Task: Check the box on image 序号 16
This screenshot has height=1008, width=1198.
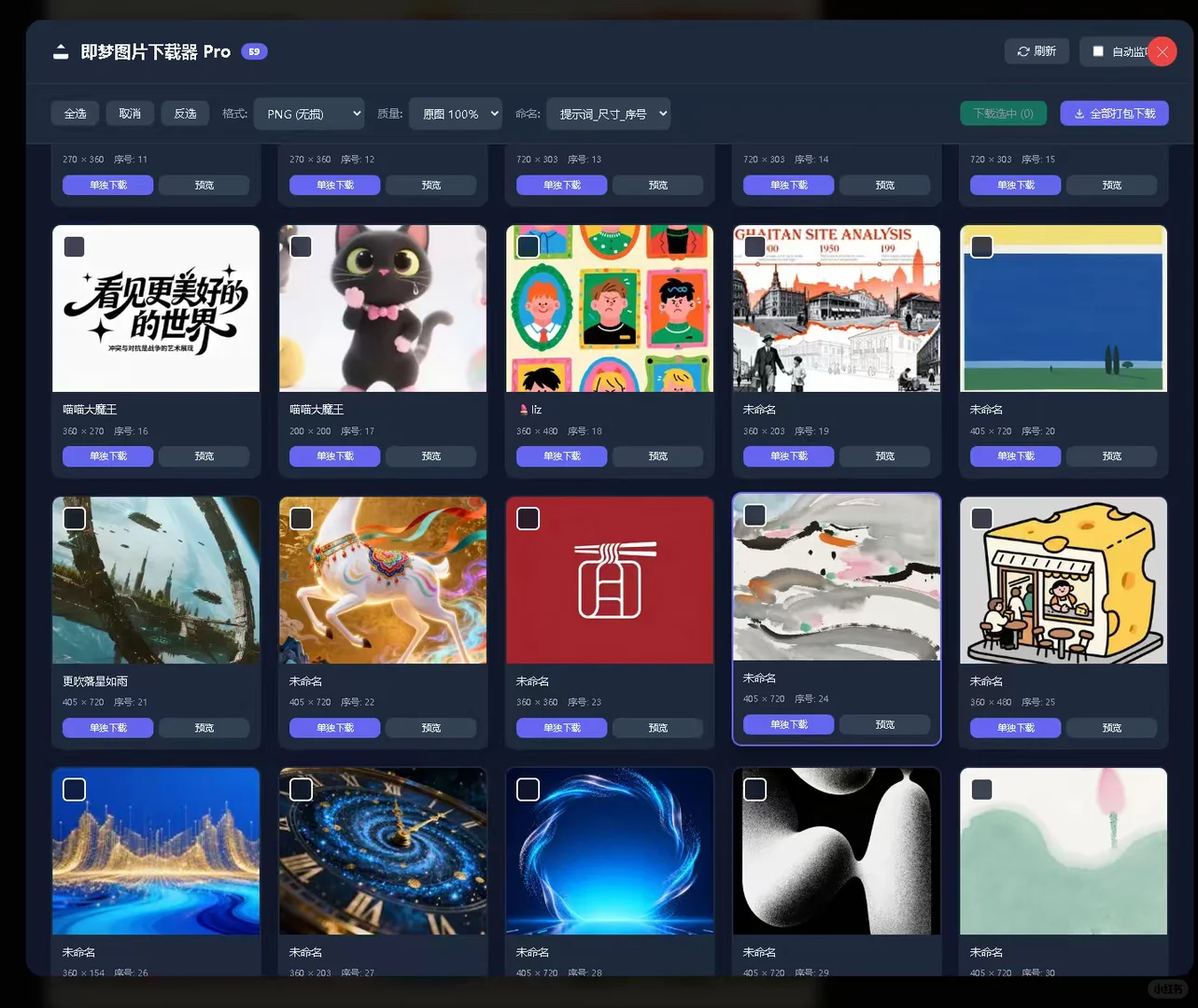Action: (x=75, y=246)
